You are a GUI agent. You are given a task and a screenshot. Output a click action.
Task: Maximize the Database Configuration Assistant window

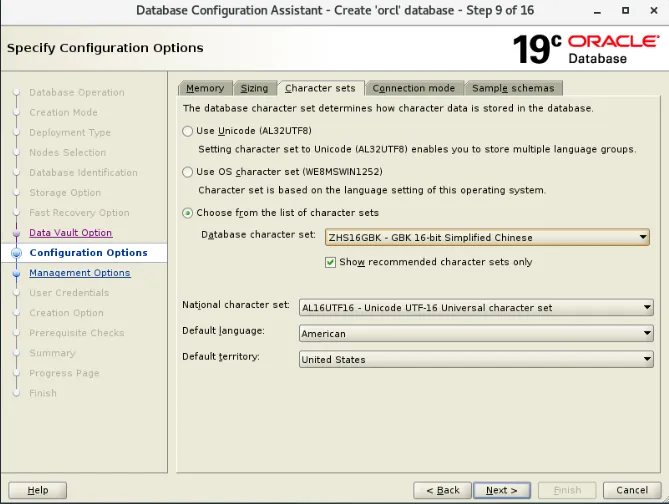point(625,10)
